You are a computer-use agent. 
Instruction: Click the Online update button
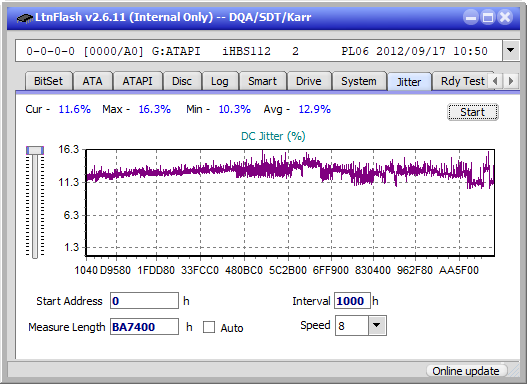click(x=466, y=371)
